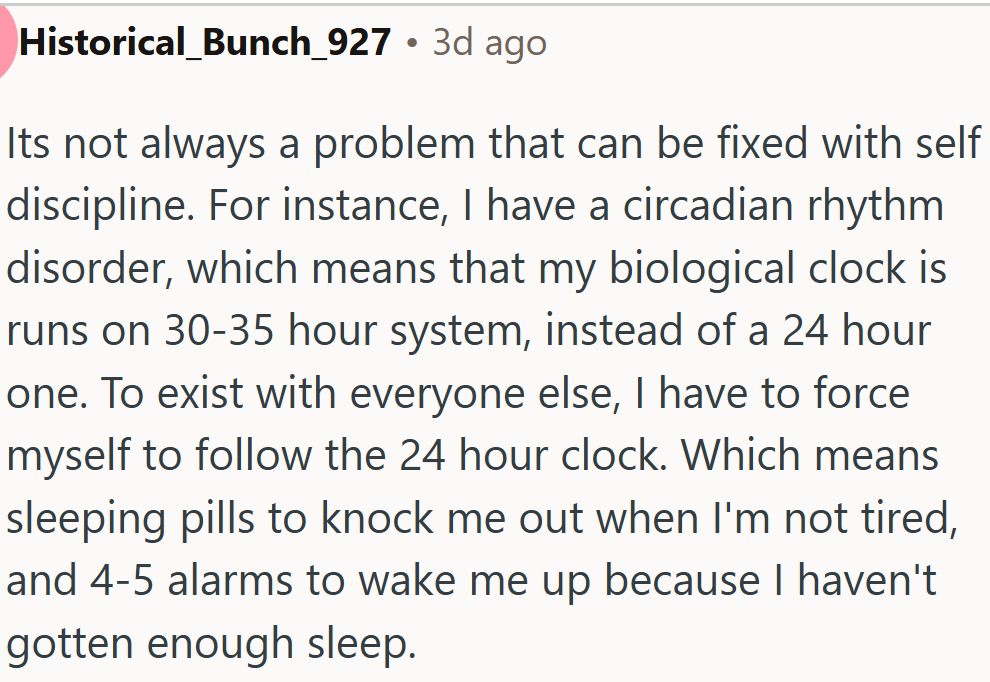Click the word 'myself' in the comment
Screen dimensions: 990x682
68,457
